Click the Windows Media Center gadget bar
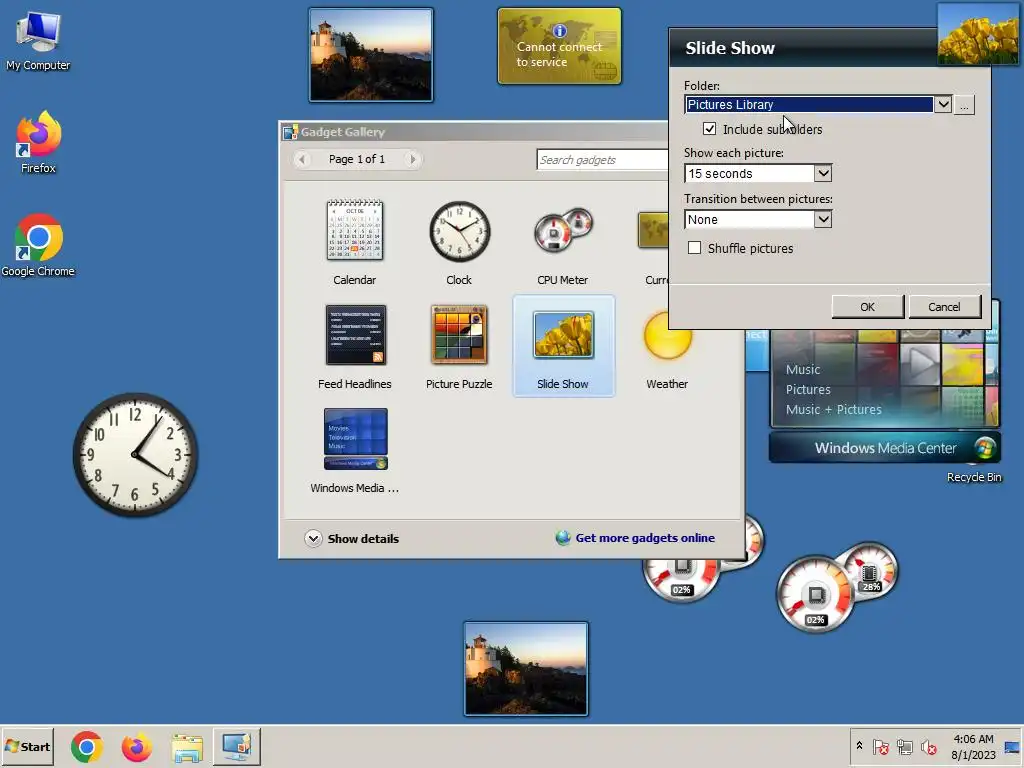The height and width of the screenshot is (768, 1024). [885, 448]
